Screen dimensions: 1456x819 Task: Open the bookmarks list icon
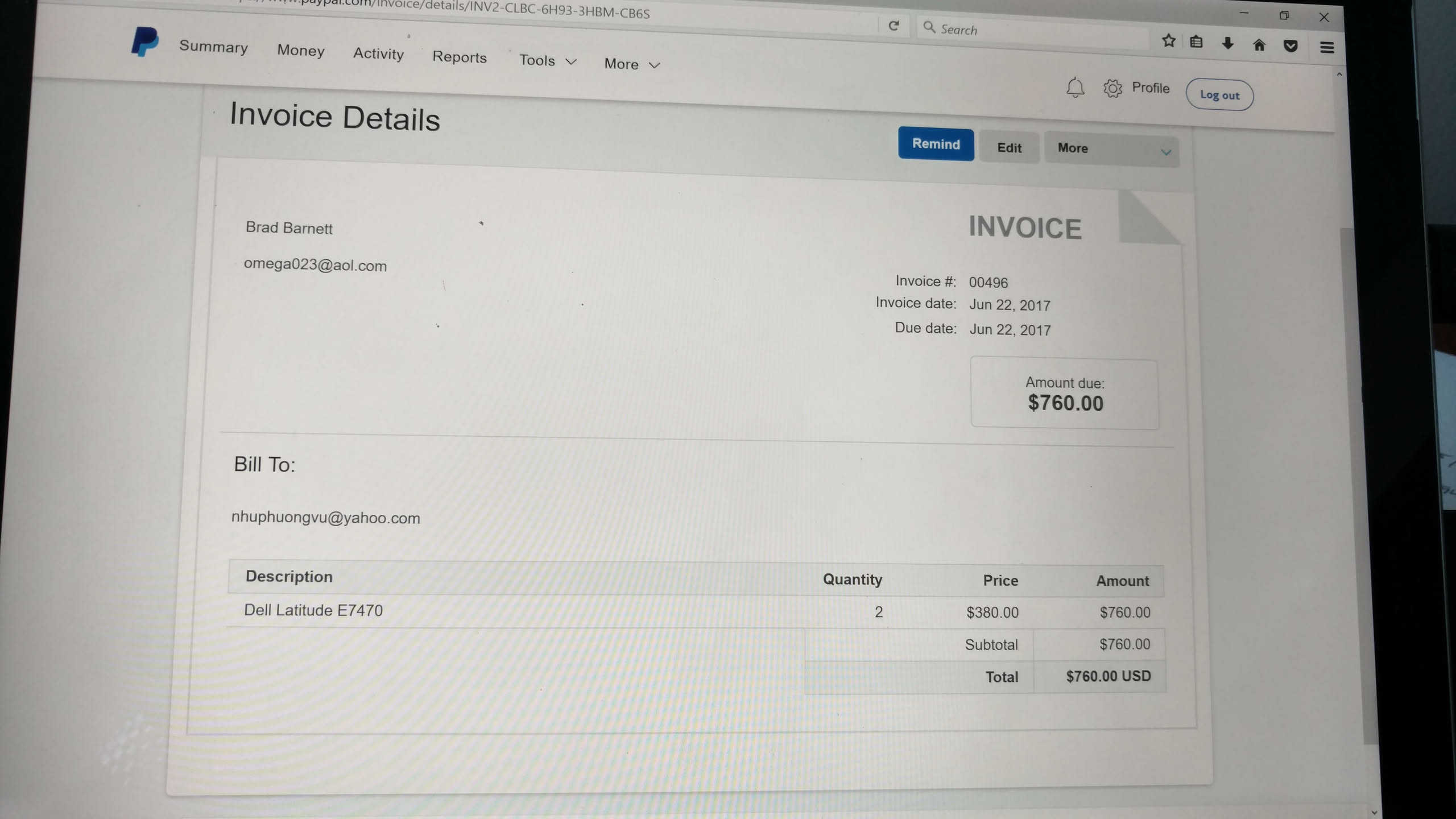tap(1196, 42)
